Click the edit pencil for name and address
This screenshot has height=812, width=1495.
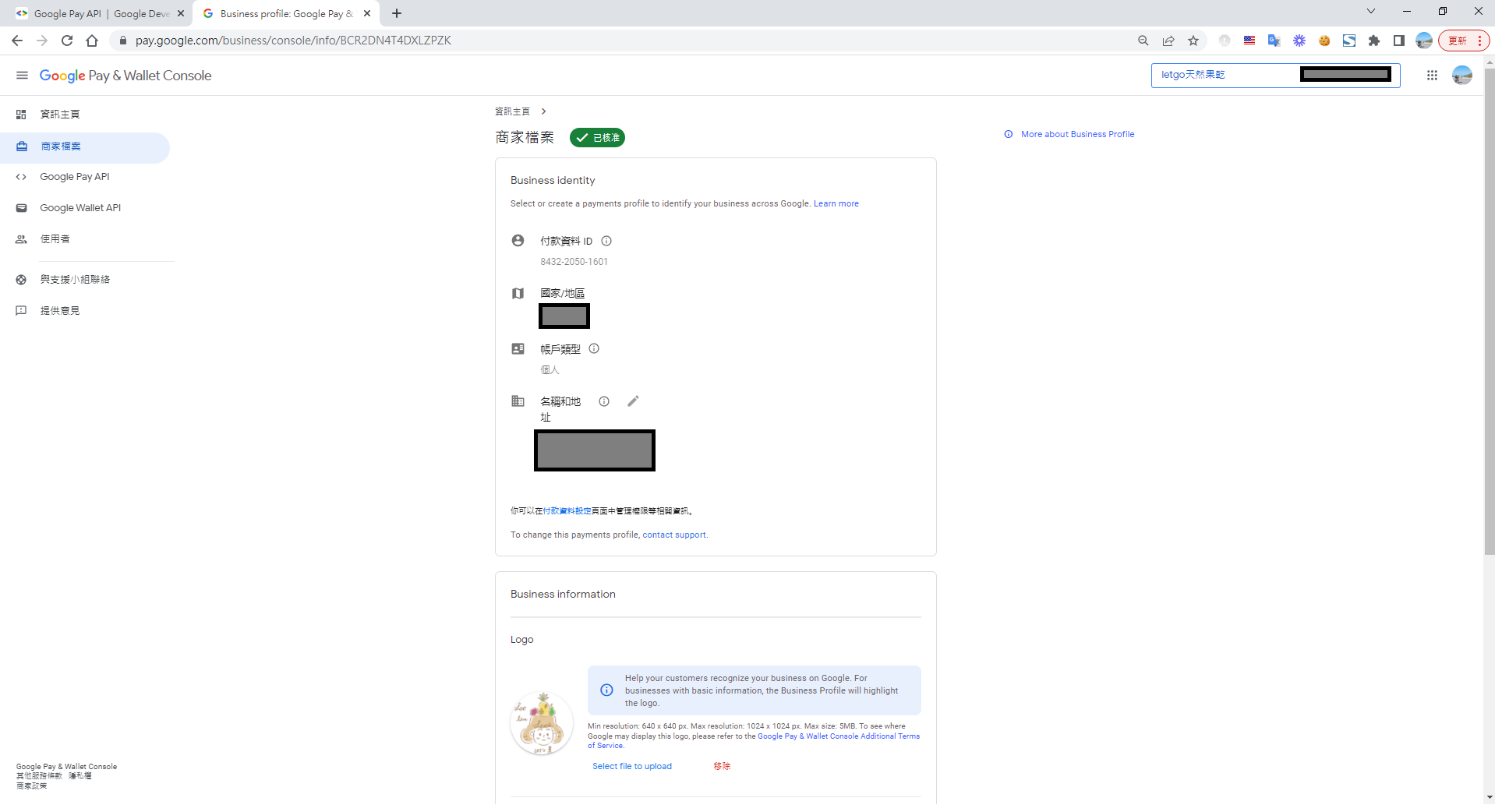click(x=633, y=401)
